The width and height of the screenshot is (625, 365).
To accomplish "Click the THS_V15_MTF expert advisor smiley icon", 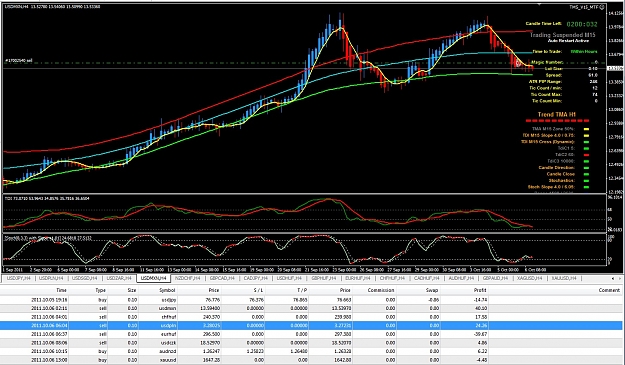I will point(603,7).
